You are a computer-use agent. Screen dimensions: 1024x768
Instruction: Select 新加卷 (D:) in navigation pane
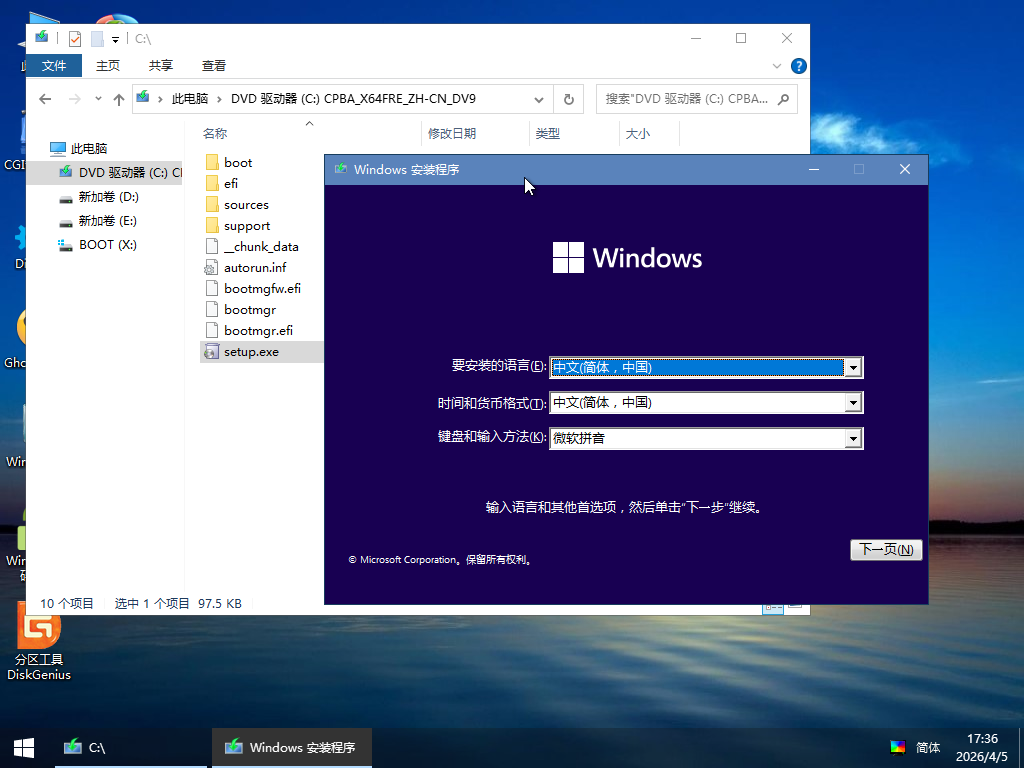coord(108,197)
